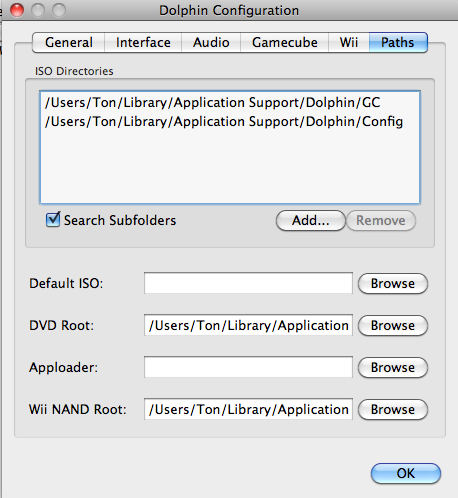
Task: Click the DVD Root path field
Action: (248, 325)
